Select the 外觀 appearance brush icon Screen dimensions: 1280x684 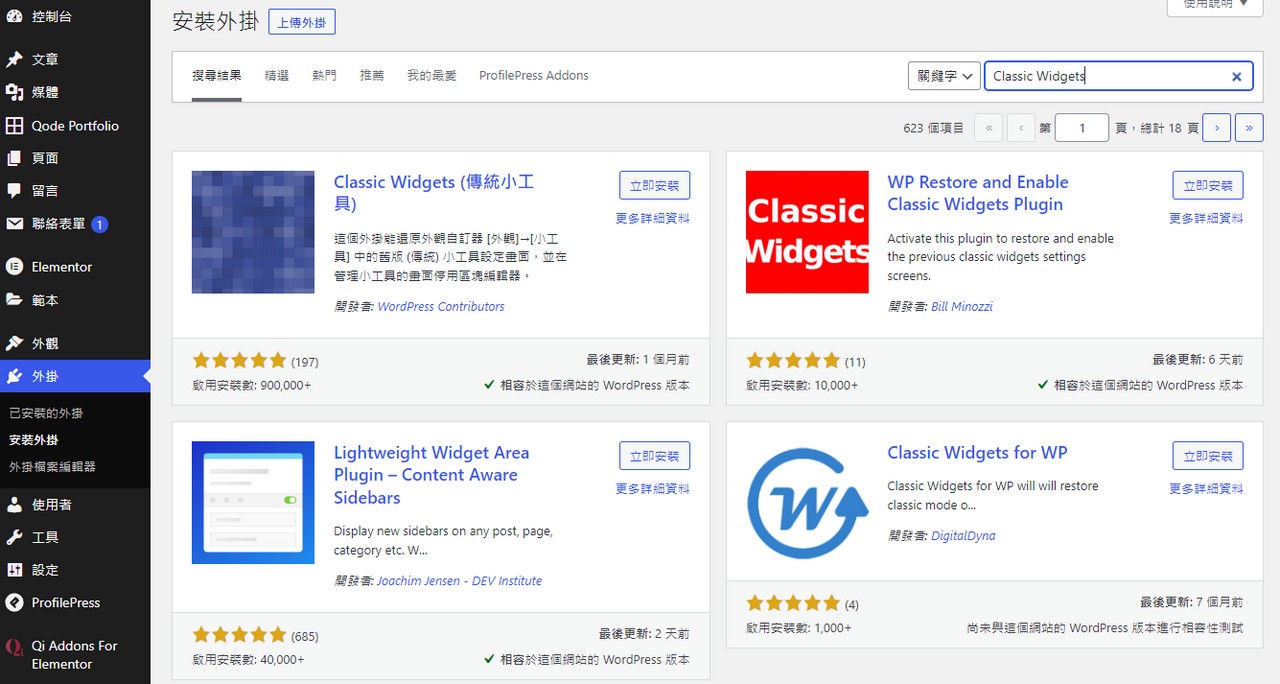coord(18,342)
